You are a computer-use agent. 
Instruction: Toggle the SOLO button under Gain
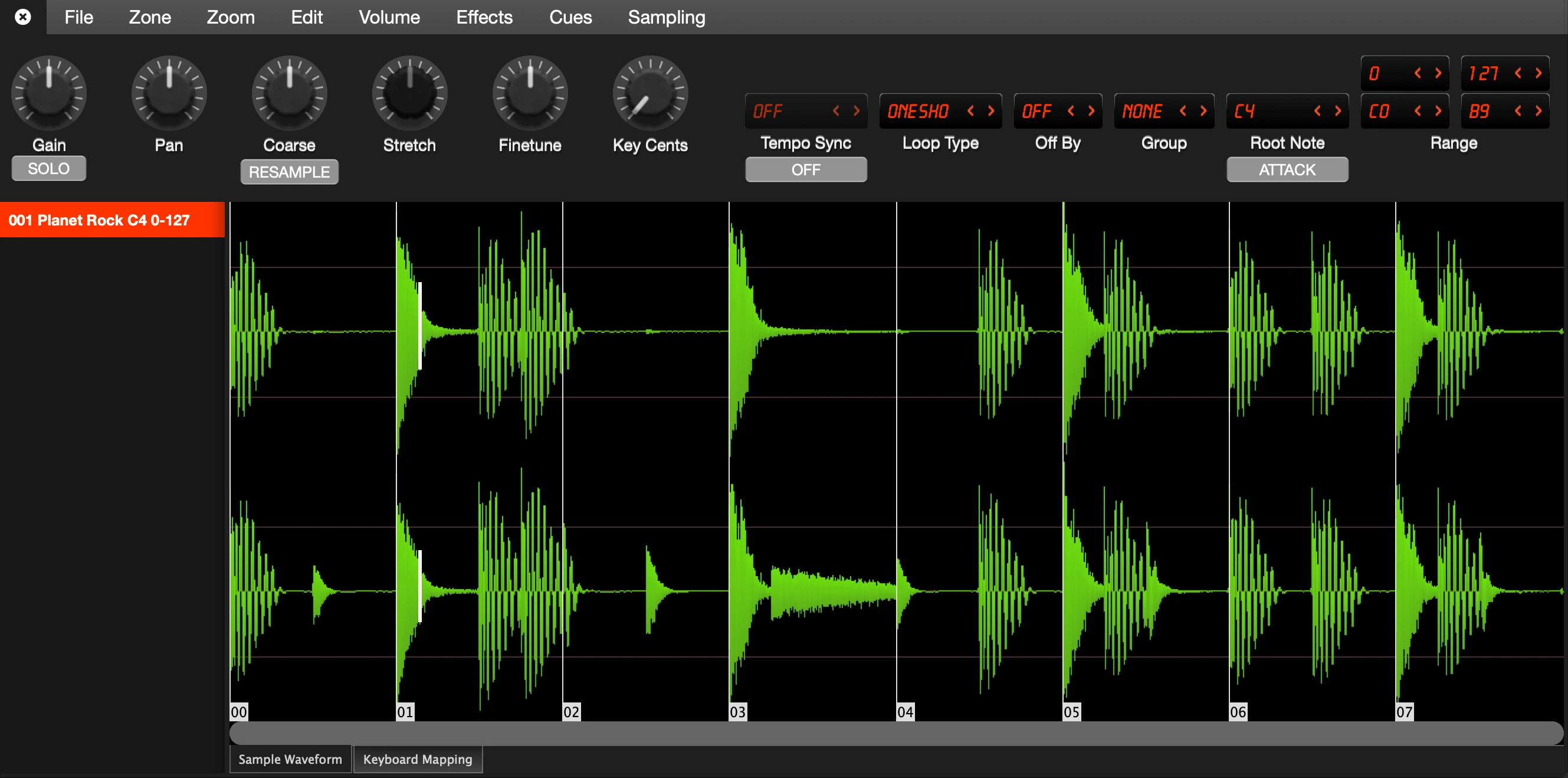point(49,168)
